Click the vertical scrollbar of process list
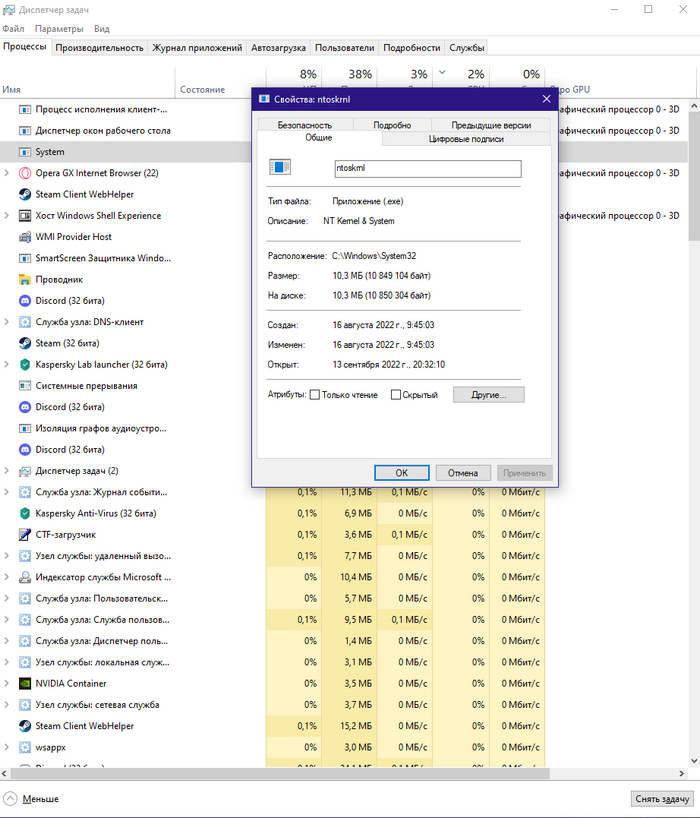The width and height of the screenshot is (700, 818). click(x=694, y=400)
